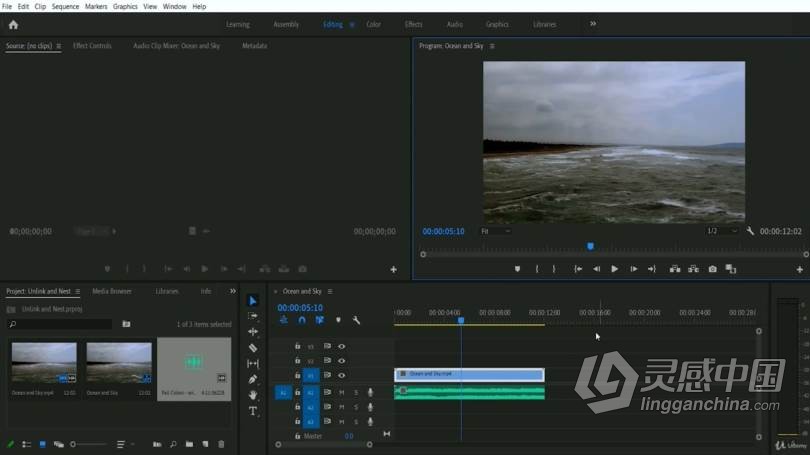Click Find magnifier in Project panel footer
This screenshot has height=455, width=810.
point(173,444)
